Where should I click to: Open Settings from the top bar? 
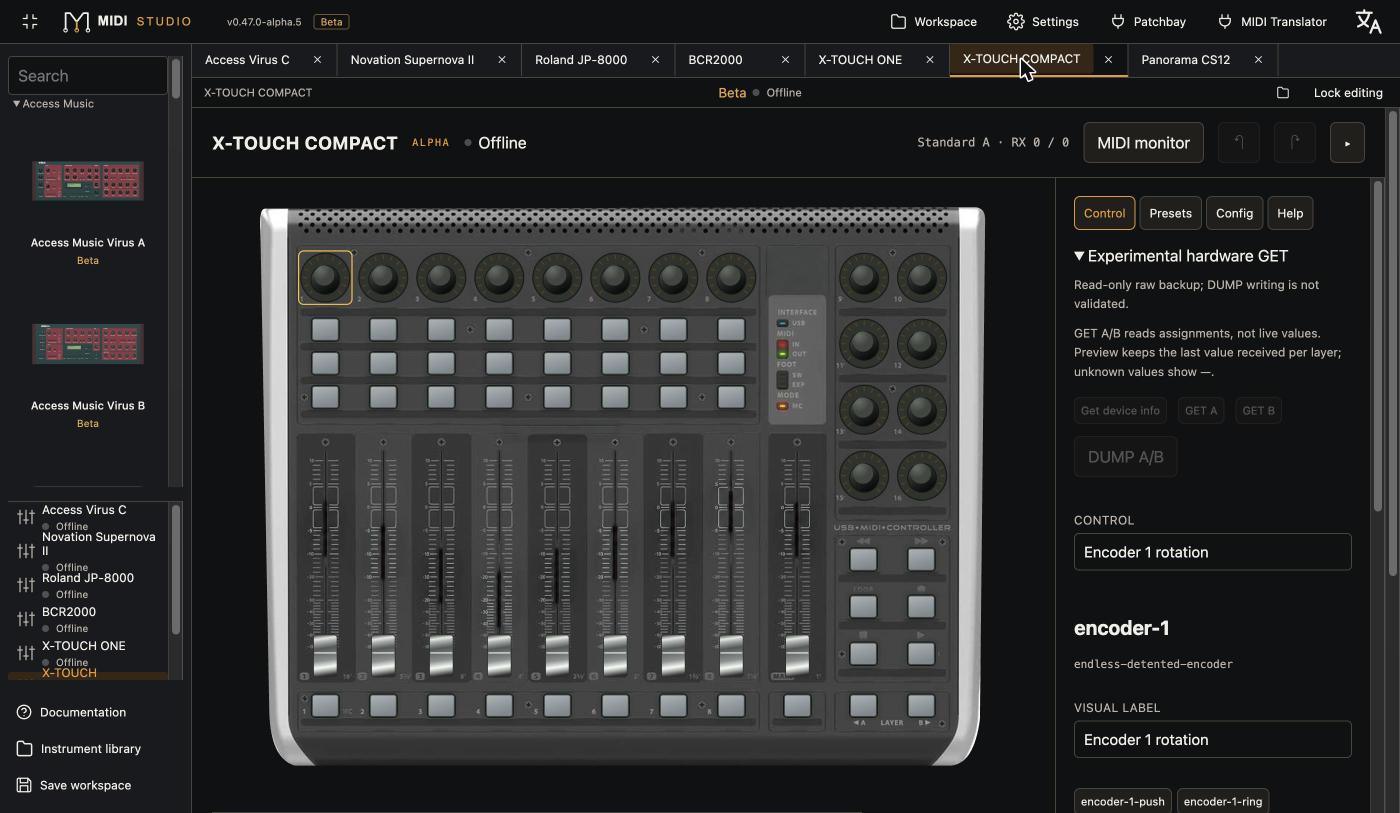point(1043,21)
